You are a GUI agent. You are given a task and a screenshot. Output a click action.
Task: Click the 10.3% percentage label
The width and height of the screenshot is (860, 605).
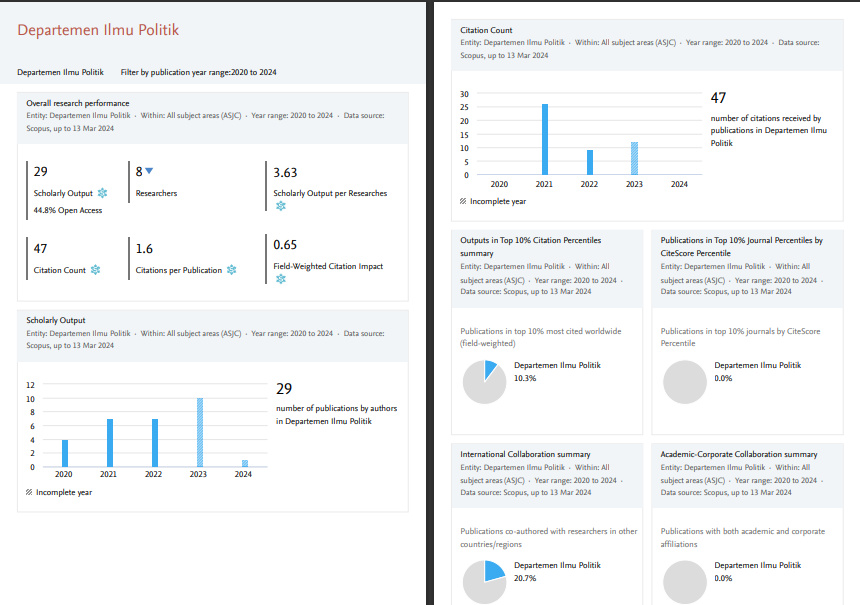pos(525,378)
